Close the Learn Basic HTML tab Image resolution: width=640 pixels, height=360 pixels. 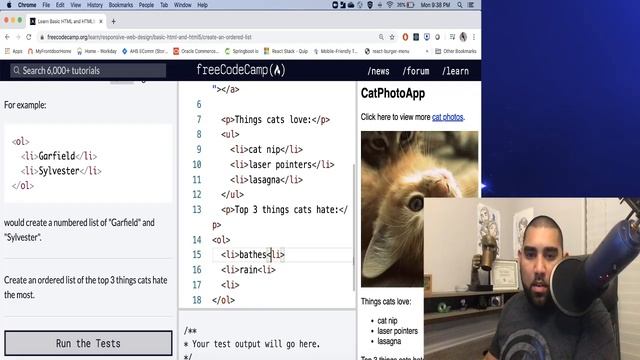point(101,21)
